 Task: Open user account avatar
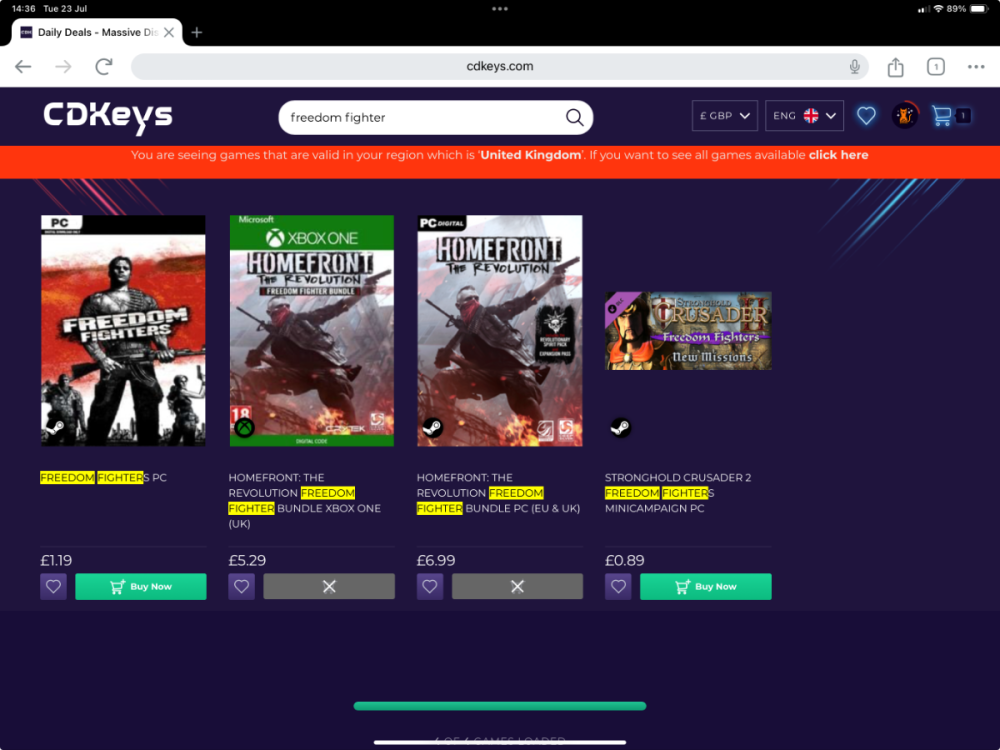[x=904, y=116]
